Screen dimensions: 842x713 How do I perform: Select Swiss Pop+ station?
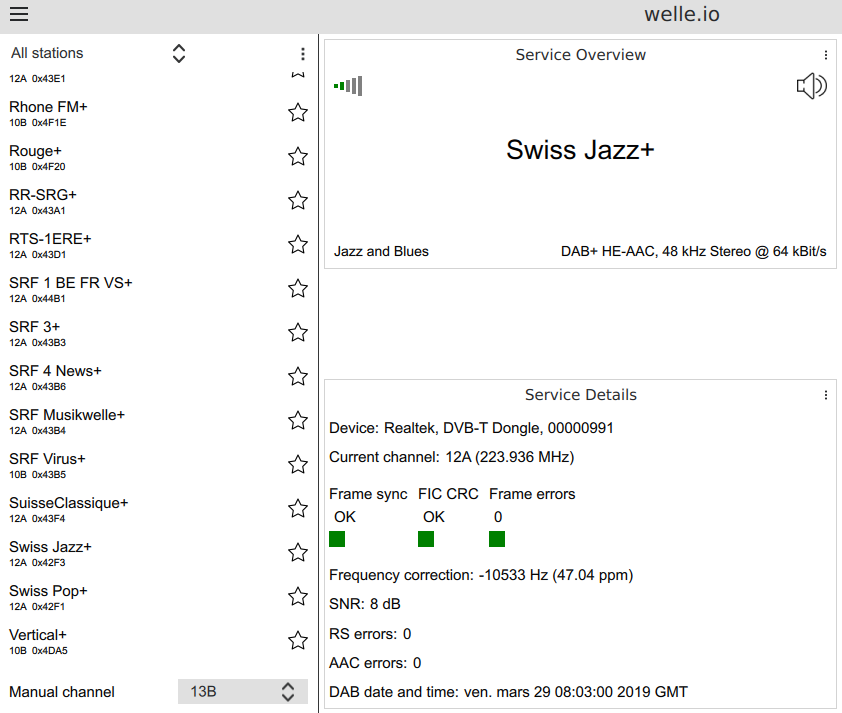point(145,598)
